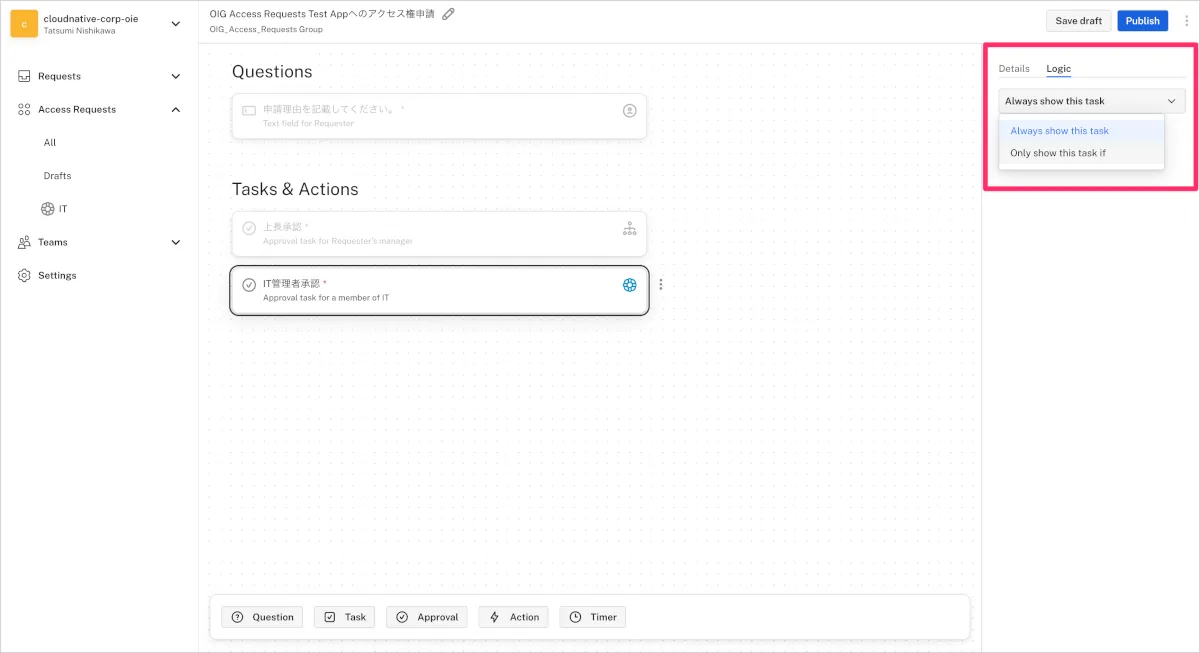Click the check circle on 上長承認 task
Viewport: 1200px width, 653px height.
pyautogui.click(x=249, y=229)
